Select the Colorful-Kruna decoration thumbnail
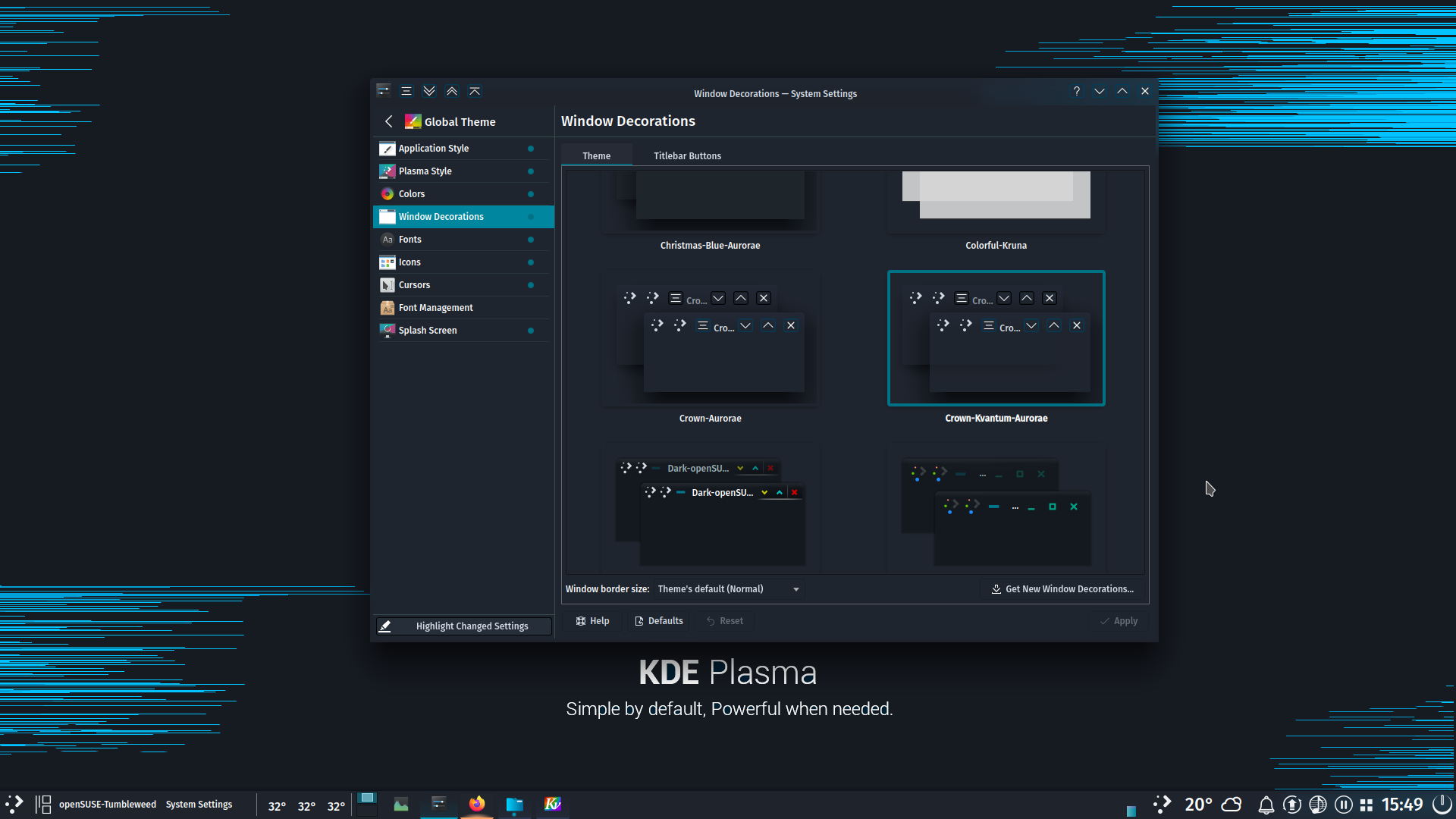 pos(996,202)
